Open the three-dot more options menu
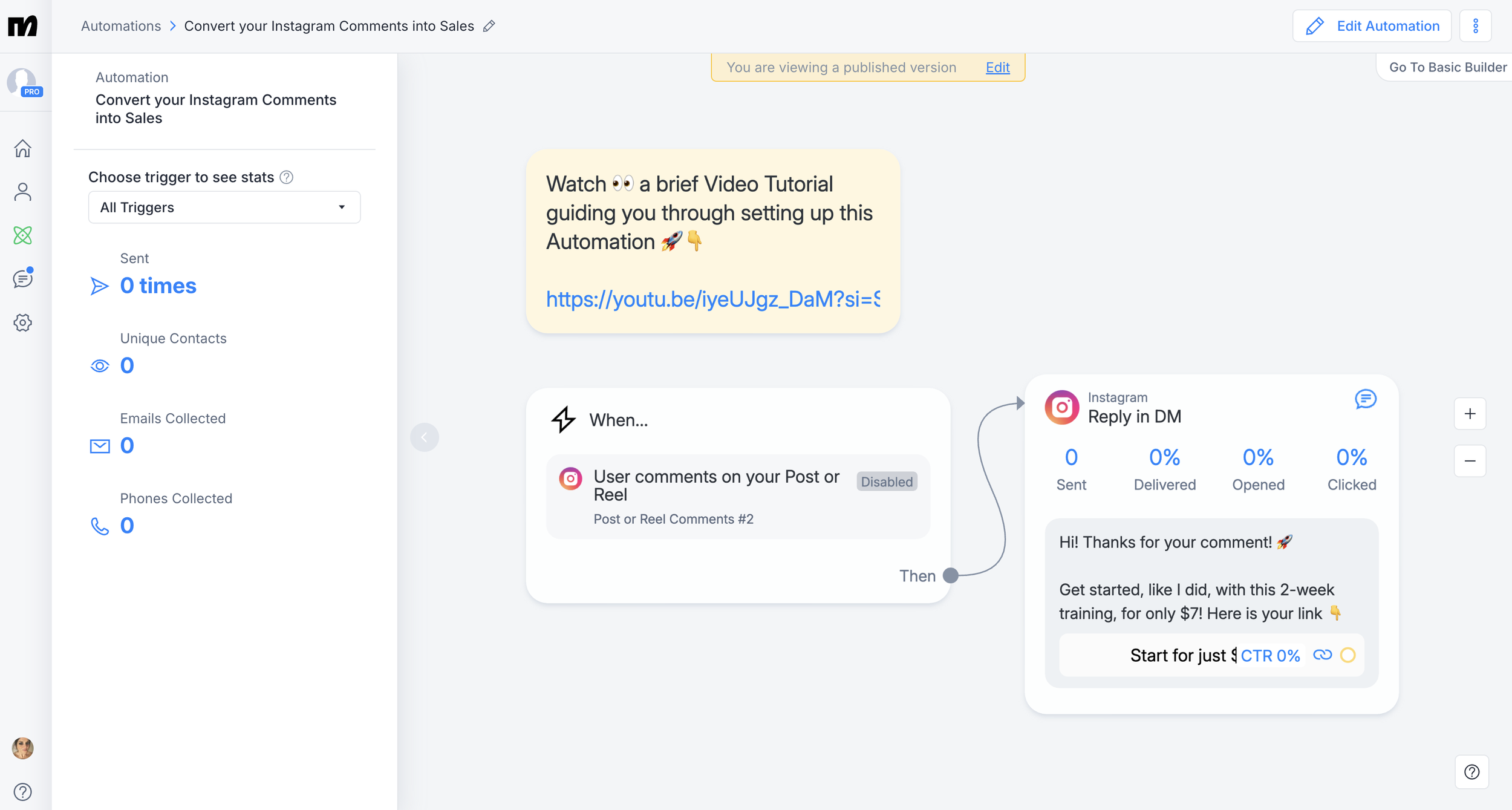This screenshot has height=810, width=1512. tap(1475, 26)
